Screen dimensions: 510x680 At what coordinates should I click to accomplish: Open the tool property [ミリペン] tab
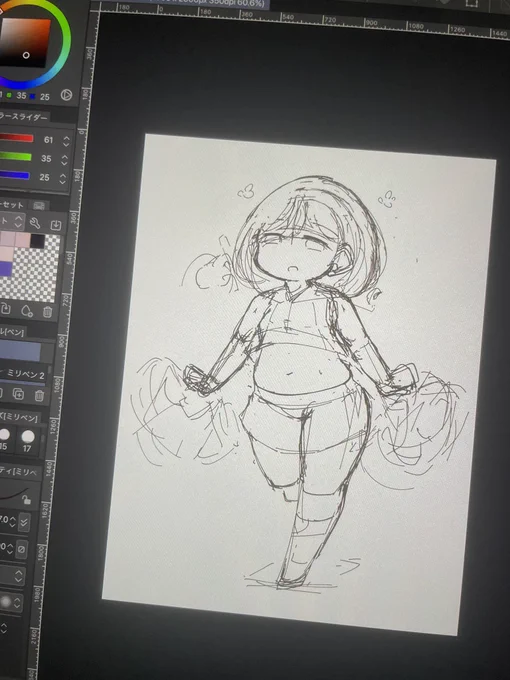point(19,472)
